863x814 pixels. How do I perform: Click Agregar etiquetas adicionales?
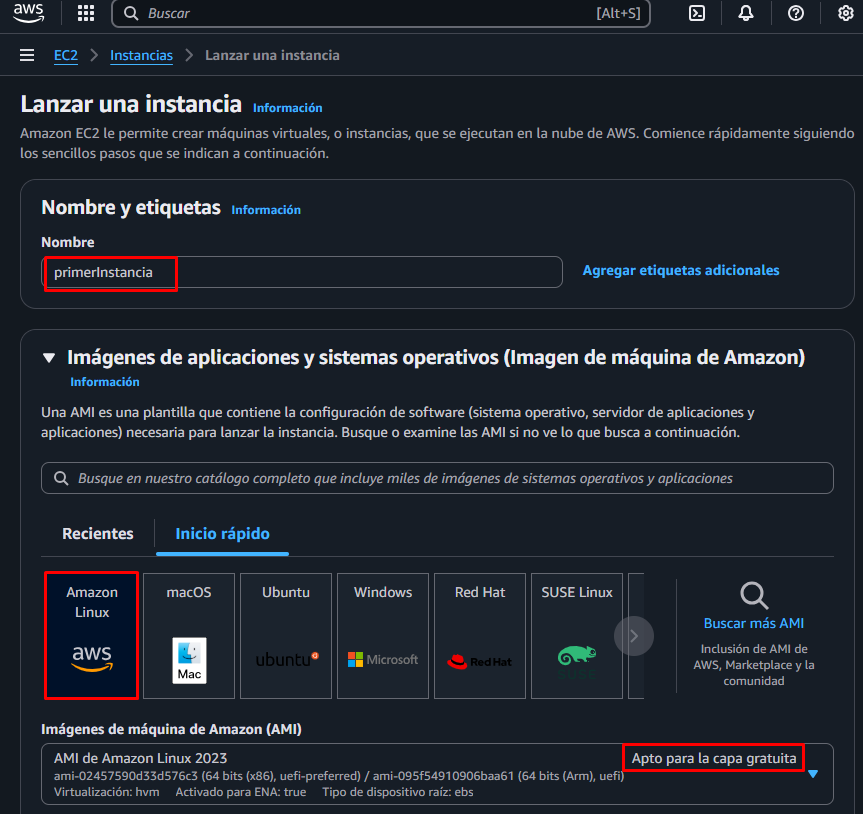tap(681, 270)
